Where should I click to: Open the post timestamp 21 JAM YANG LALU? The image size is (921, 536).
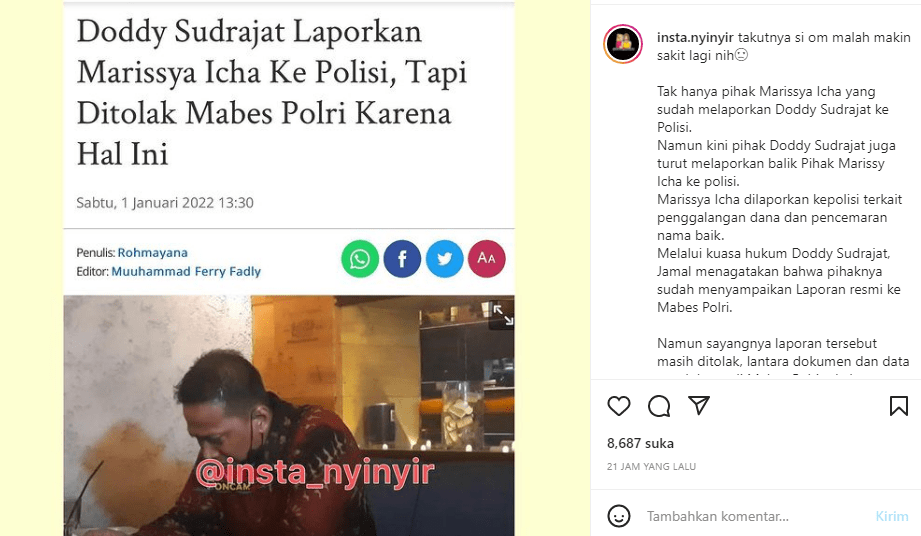pos(651,467)
